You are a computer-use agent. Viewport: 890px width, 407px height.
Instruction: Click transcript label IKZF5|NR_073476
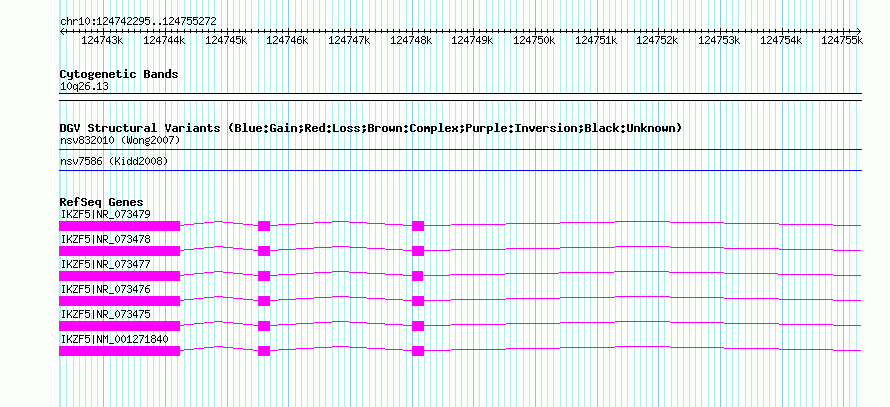pyautogui.click(x=106, y=289)
